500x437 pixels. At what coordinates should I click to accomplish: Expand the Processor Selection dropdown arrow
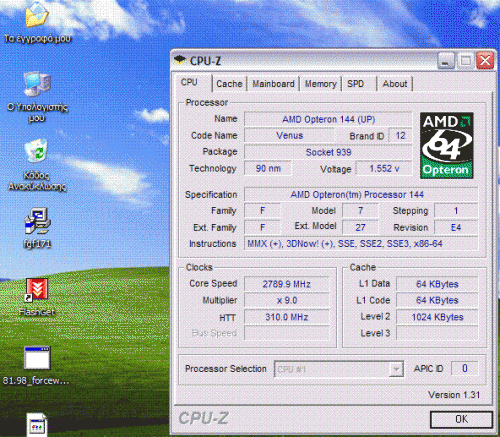point(396,369)
